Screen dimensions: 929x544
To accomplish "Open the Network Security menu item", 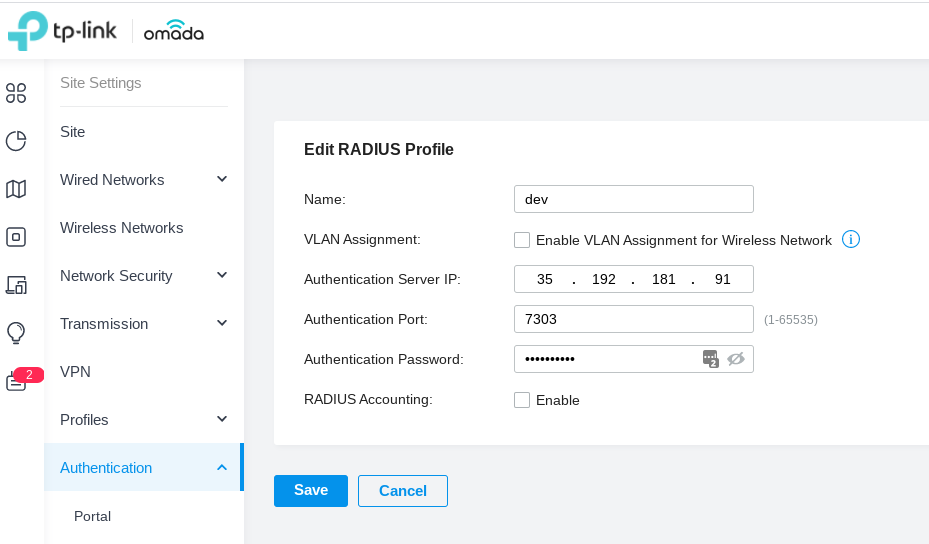I will [143, 276].
